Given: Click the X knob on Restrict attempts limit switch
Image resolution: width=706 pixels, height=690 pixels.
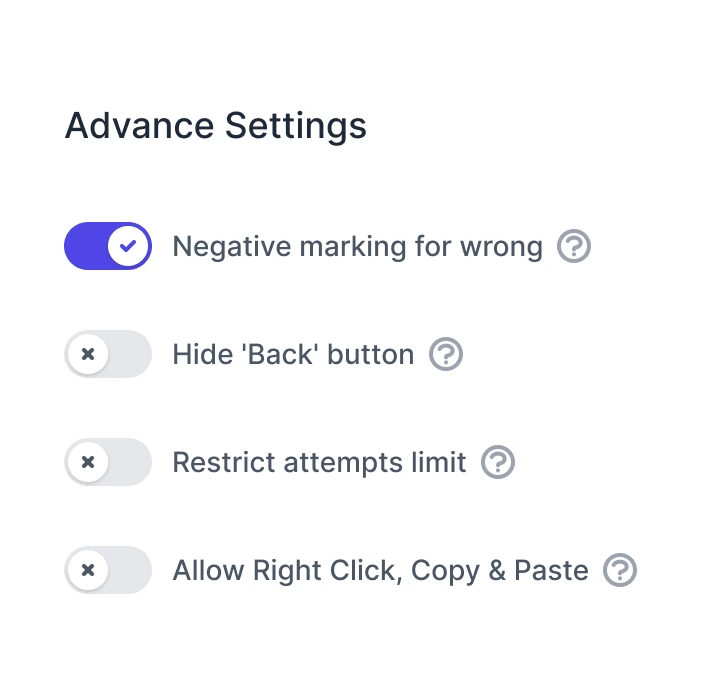Looking at the screenshot, I should [x=88, y=462].
